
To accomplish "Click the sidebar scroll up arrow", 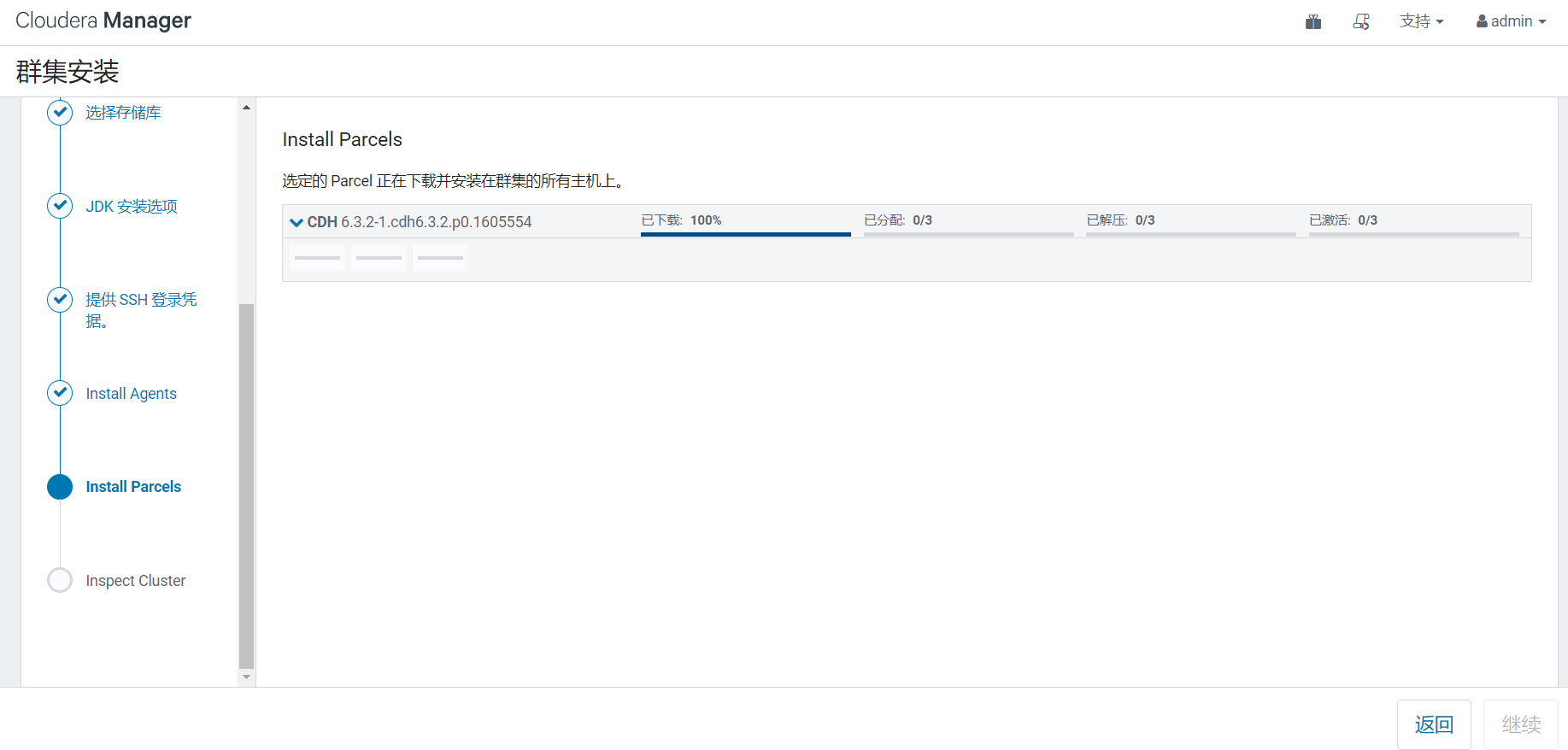I will [247, 108].
